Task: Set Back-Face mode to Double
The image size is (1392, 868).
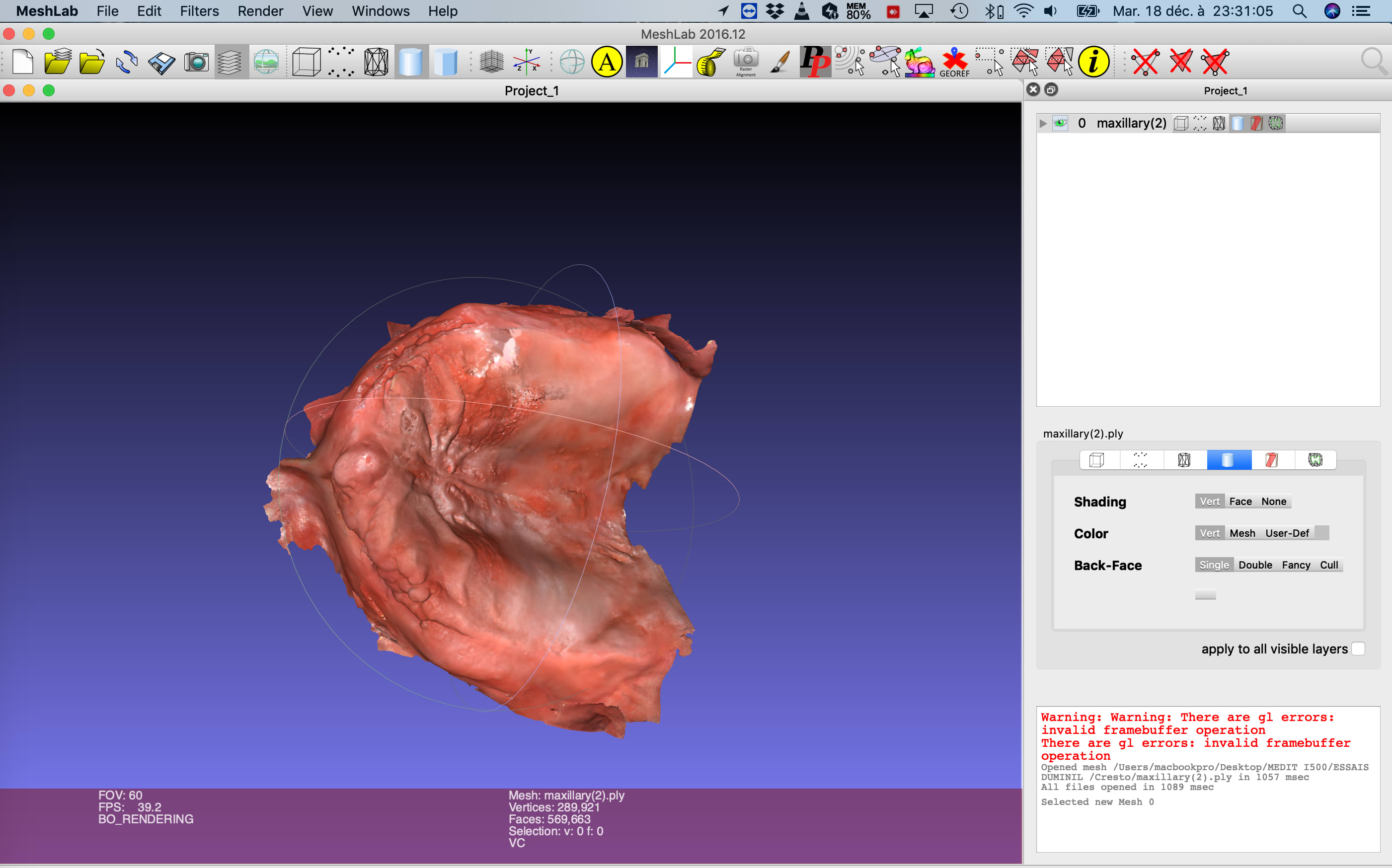Action: pos(1255,565)
